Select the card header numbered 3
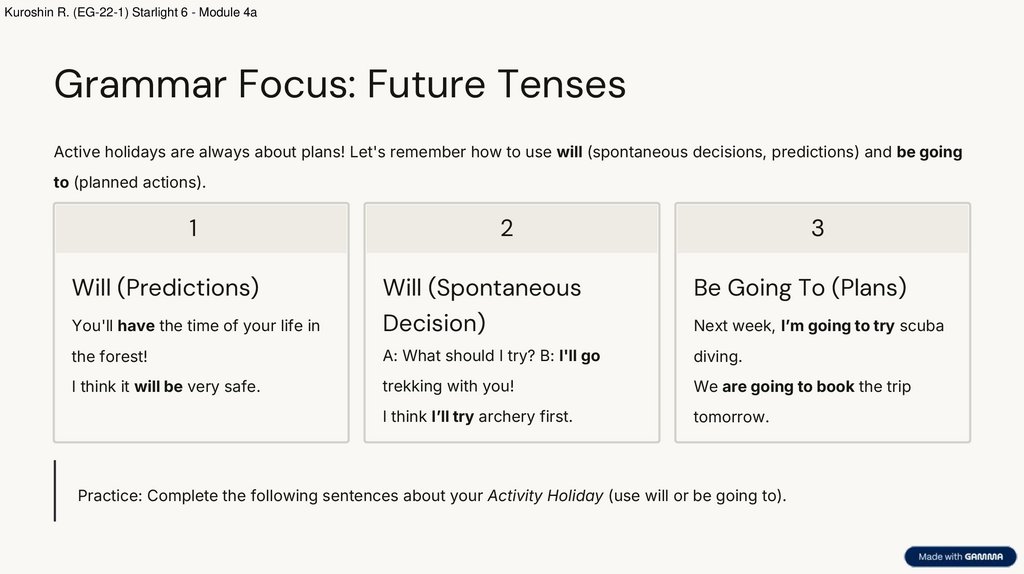1024x574 pixels. 822,228
